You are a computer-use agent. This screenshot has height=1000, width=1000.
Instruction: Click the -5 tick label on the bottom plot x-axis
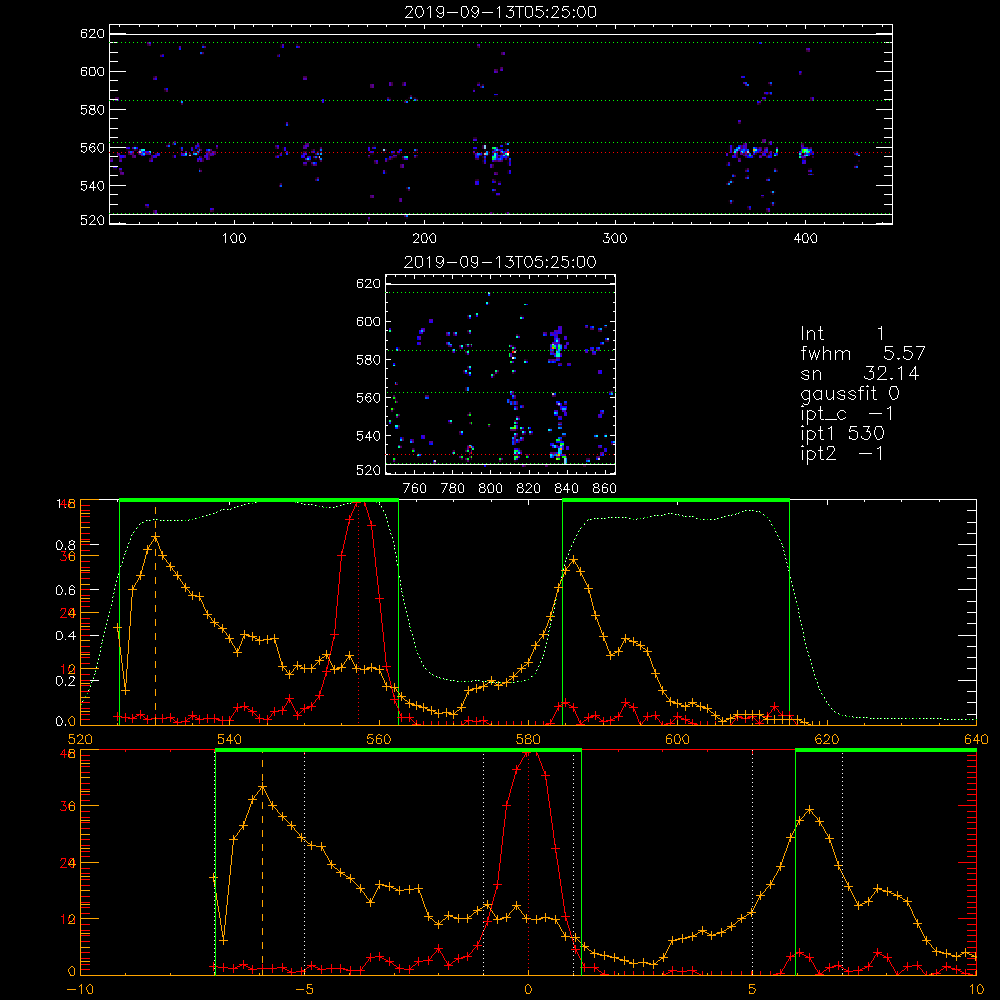click(306, 989)
